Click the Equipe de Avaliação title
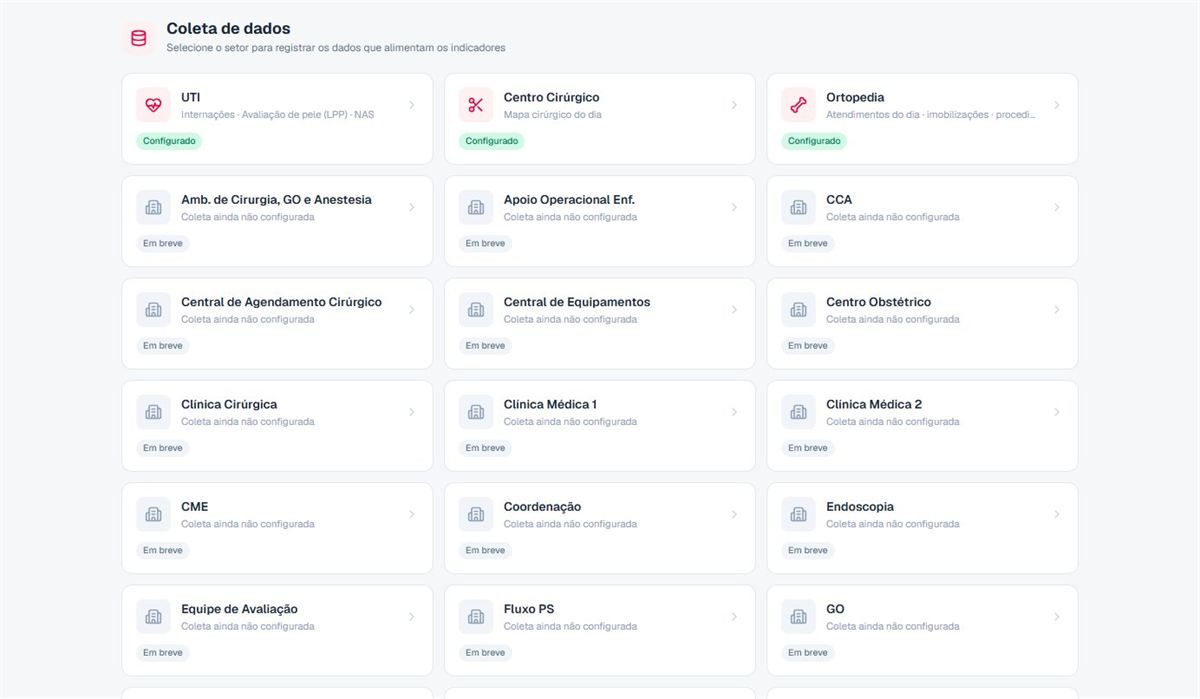Screen dimensions: 1200x699 click(240, 609)
